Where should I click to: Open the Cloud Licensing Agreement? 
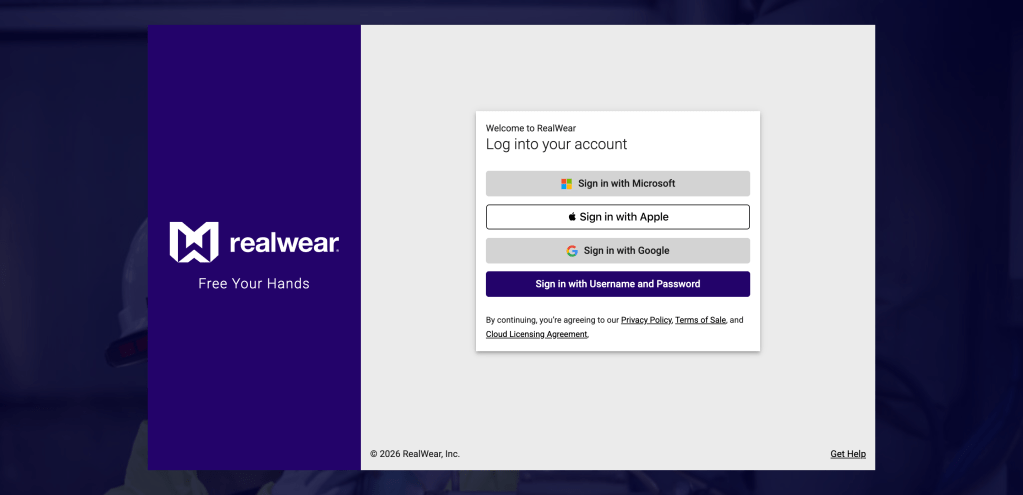pos(536,334)
